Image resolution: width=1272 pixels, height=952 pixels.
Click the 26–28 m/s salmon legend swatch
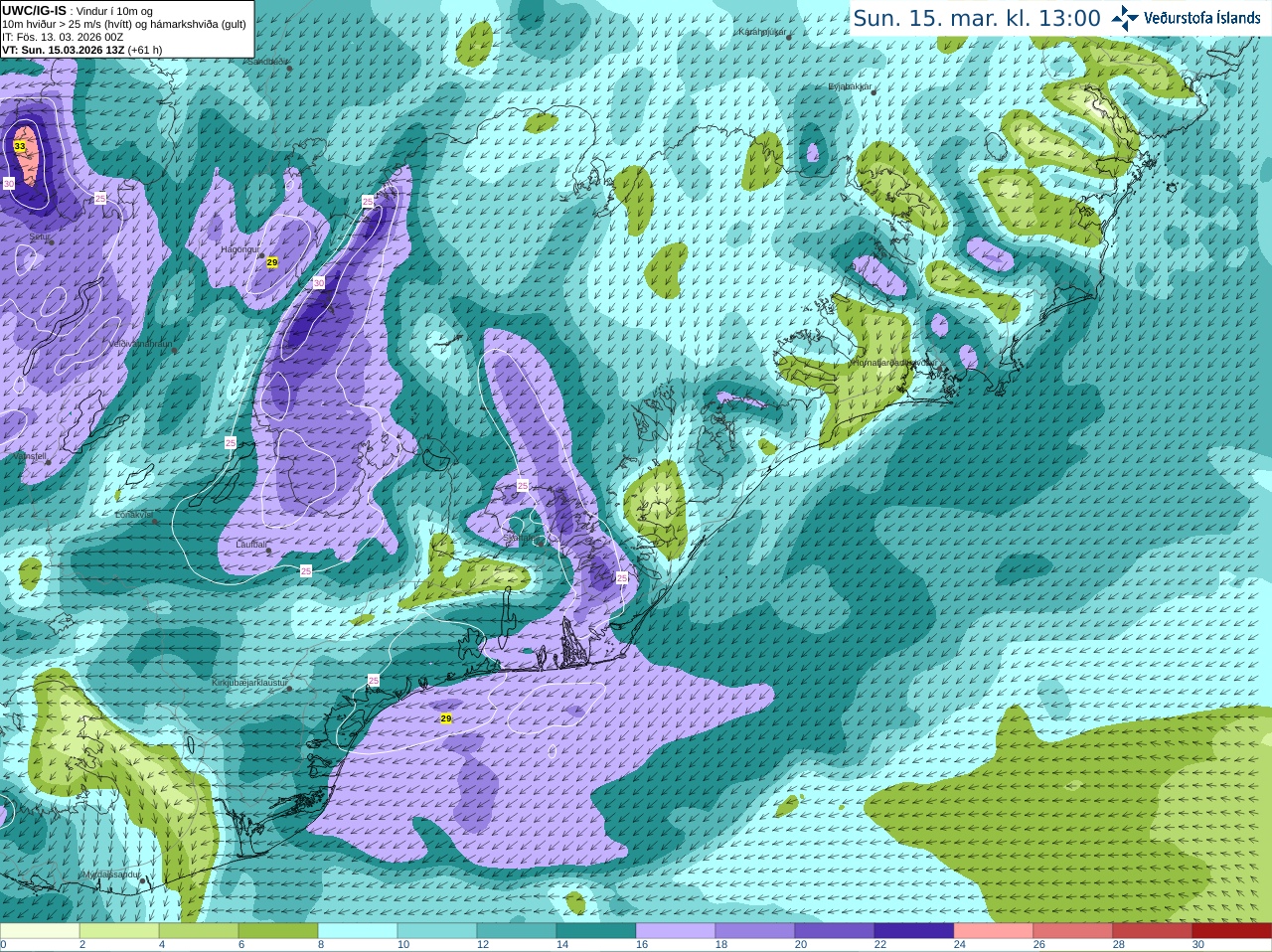[x=1073, y=931]
